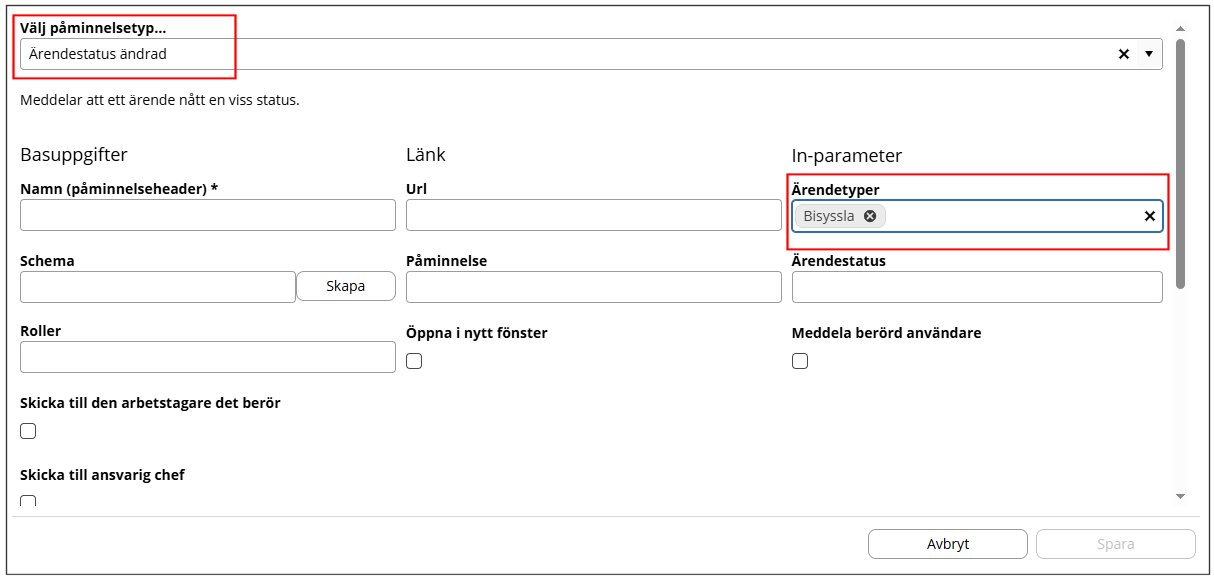This screenshot has height=580, width=1214.
Task: Click the scrollbar up arrow
Action: point(1180,29)
